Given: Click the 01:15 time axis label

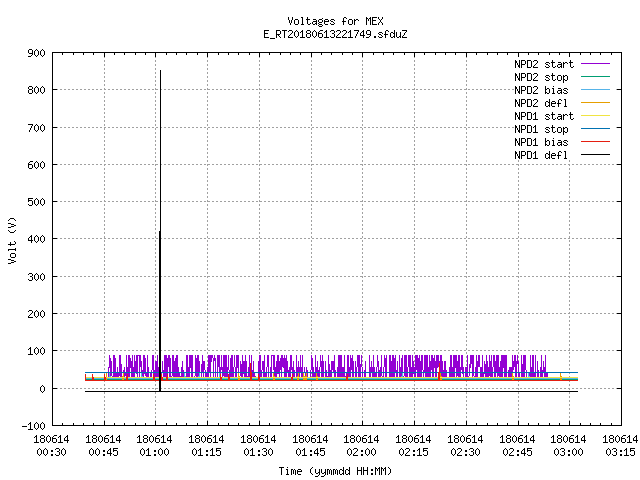Looking at the screenshot, I should (x=206, y=452).
